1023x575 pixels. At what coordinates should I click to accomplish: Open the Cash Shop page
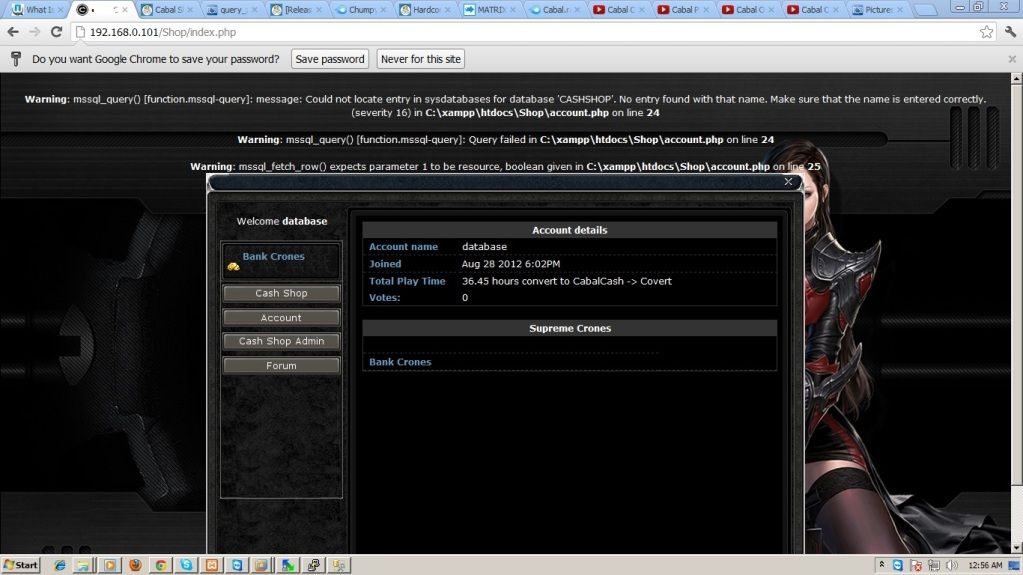281,293
